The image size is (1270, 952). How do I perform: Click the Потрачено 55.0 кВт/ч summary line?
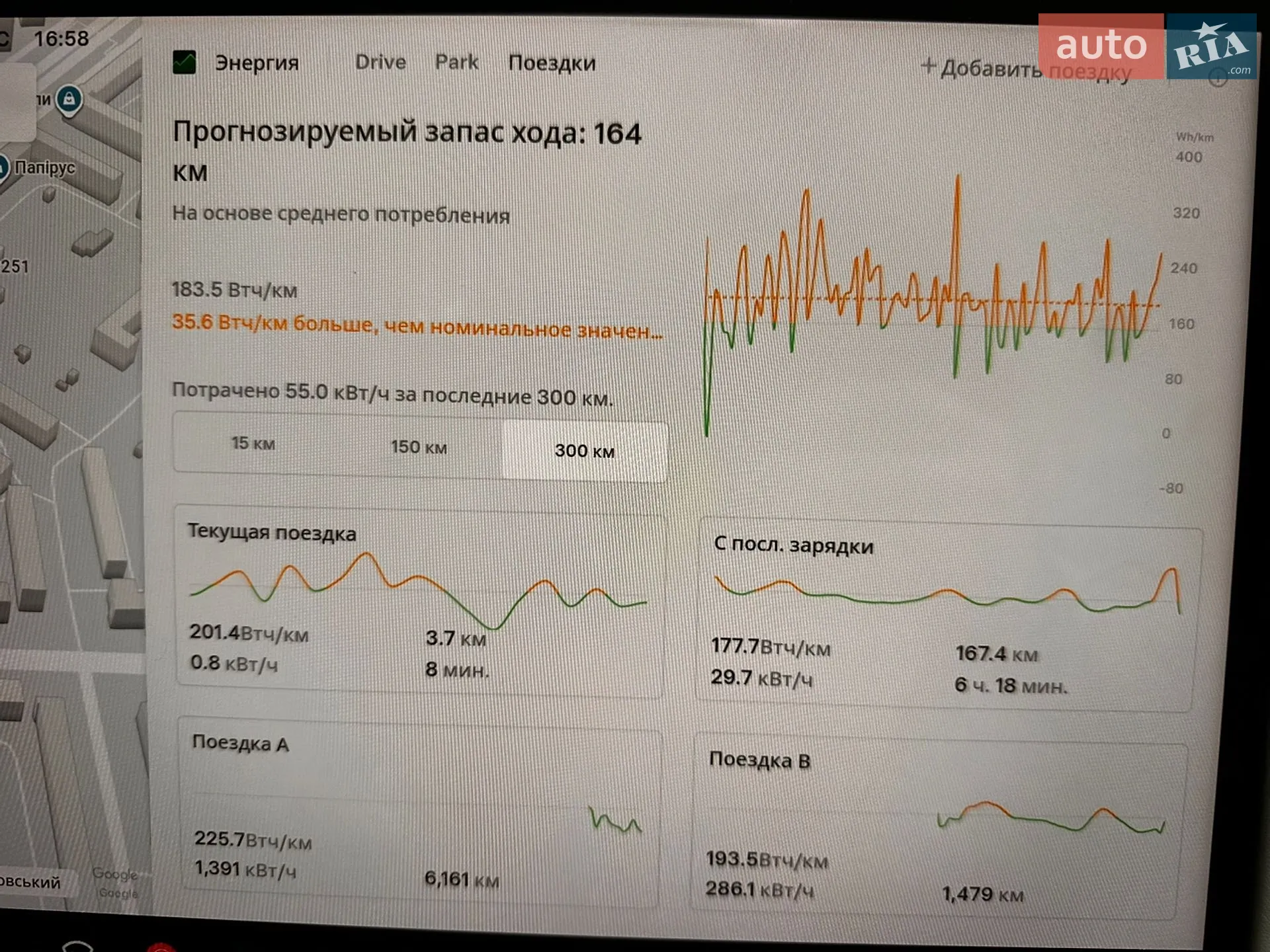point(392,394)
